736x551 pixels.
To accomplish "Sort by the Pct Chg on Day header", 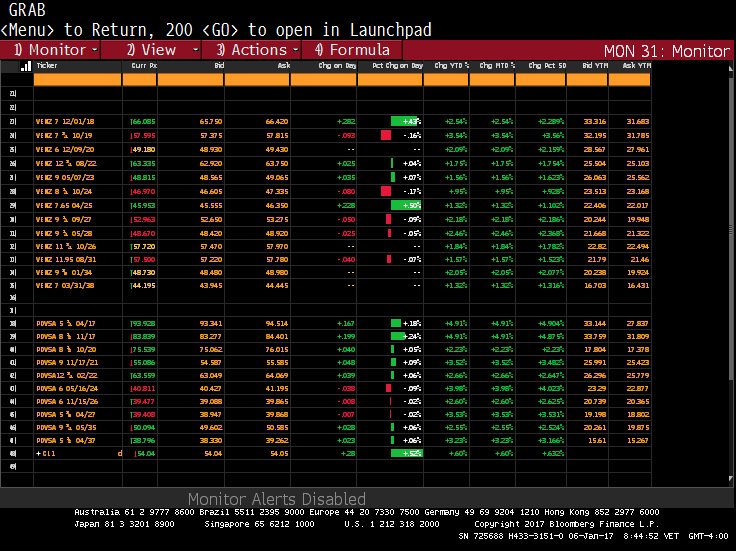I will click(x=398, y=66).
